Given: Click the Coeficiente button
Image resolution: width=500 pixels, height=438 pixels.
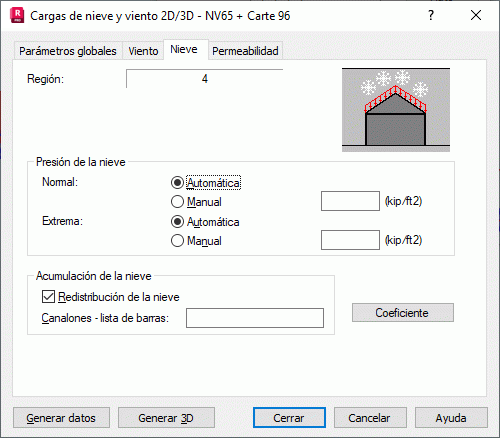Looking at the screenshot, I should 403,313.
